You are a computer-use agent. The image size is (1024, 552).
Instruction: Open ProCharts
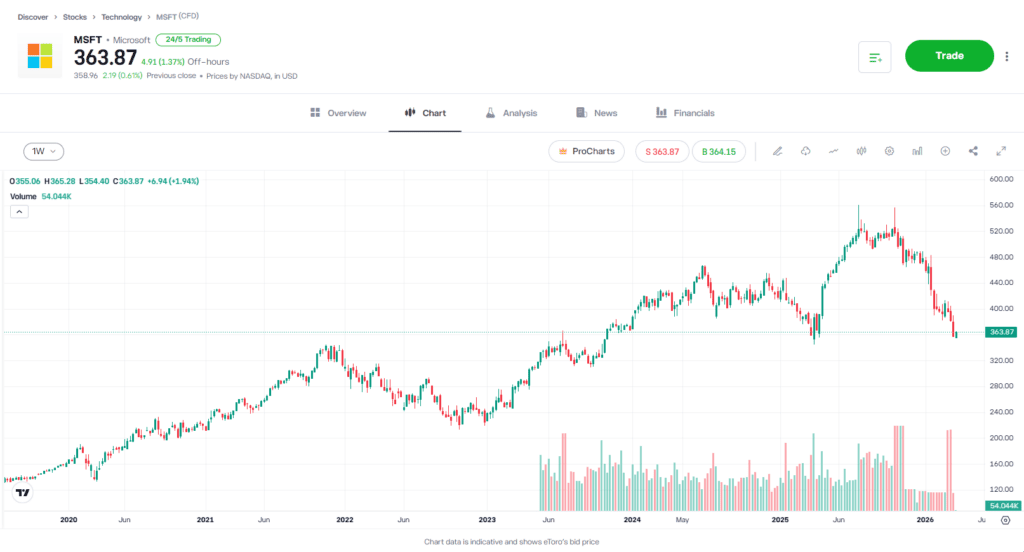(587, 151)
